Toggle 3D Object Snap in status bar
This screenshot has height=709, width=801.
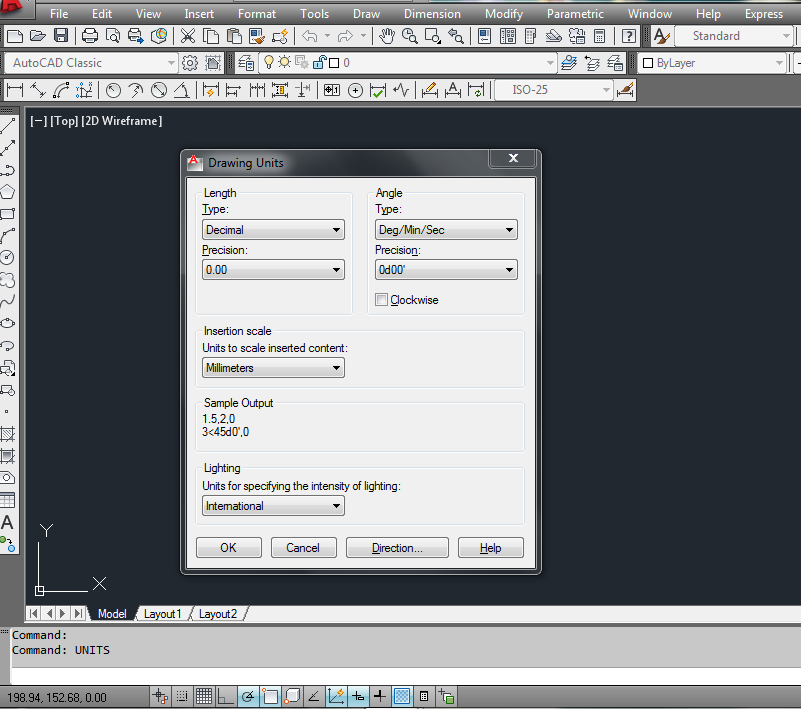pyautogui.click(x=292, y=696)
